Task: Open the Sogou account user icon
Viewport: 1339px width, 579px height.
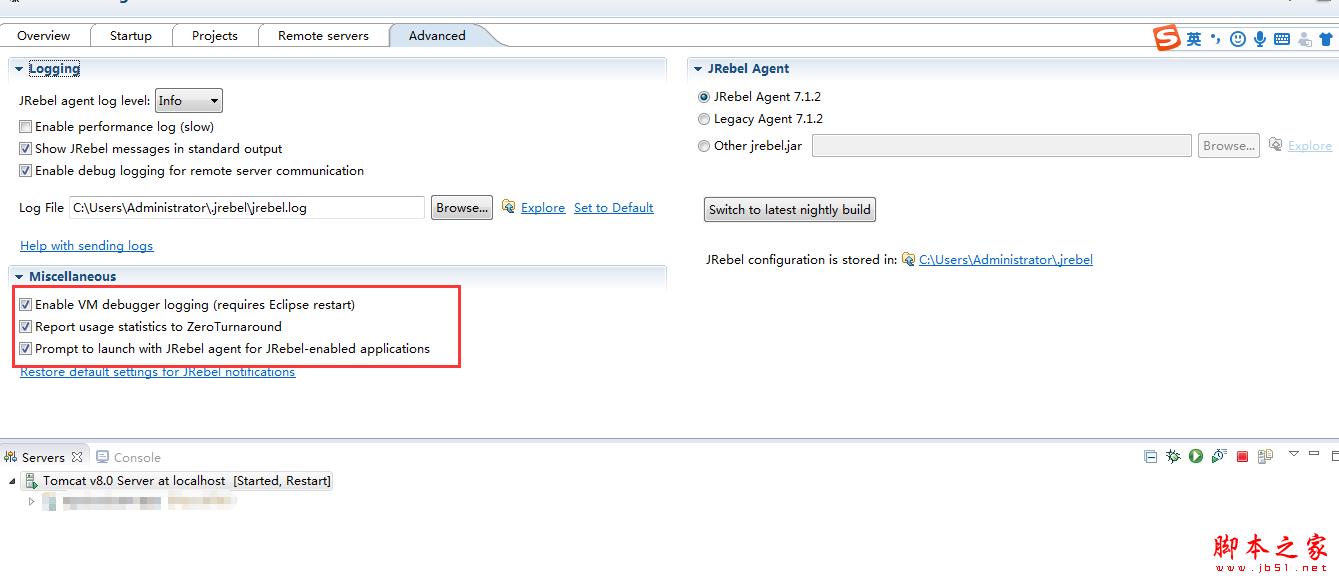Action: pyautogui.click(x=1304, y=39)
